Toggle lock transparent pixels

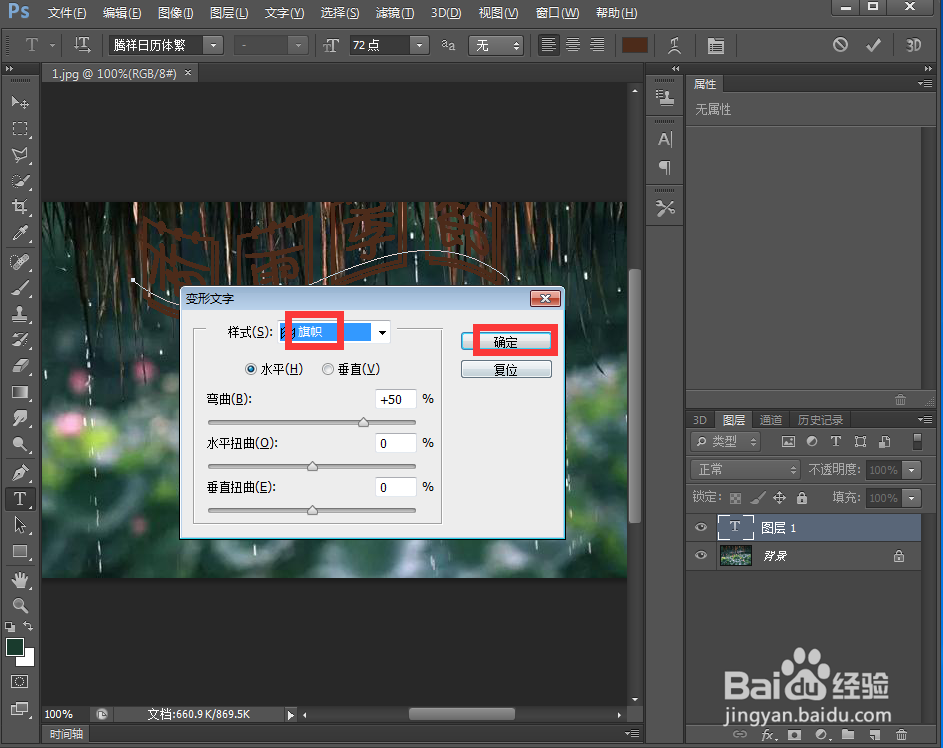click(735, 498)
